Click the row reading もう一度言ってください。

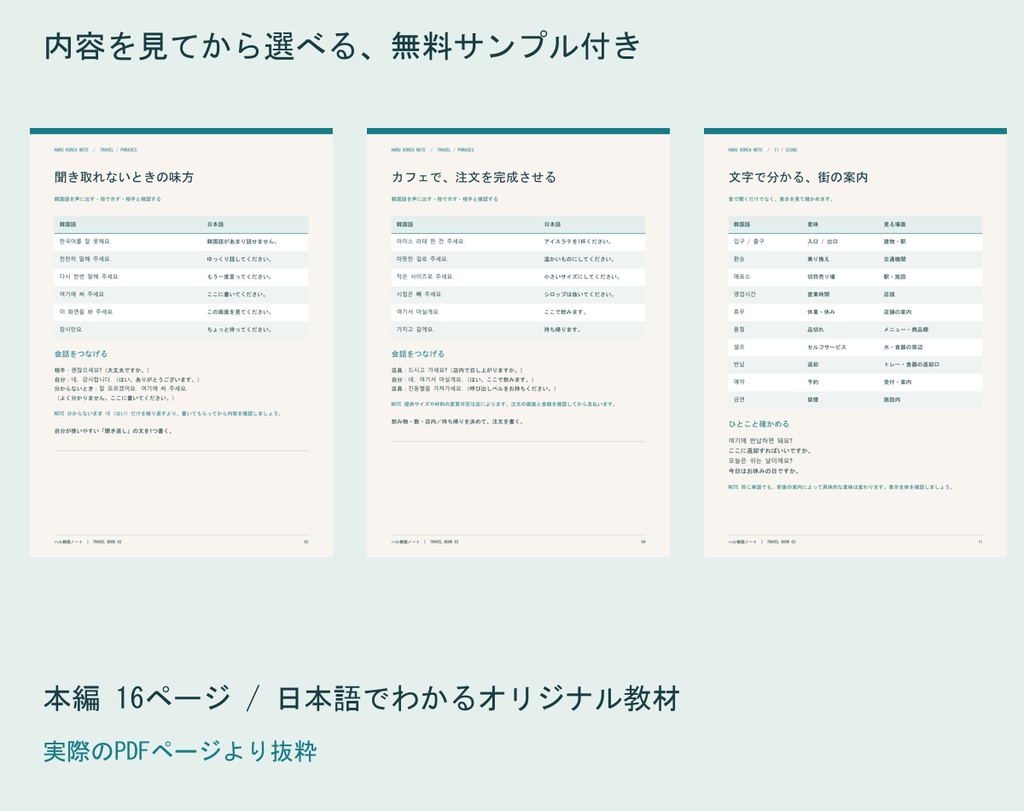pos(181,277)
